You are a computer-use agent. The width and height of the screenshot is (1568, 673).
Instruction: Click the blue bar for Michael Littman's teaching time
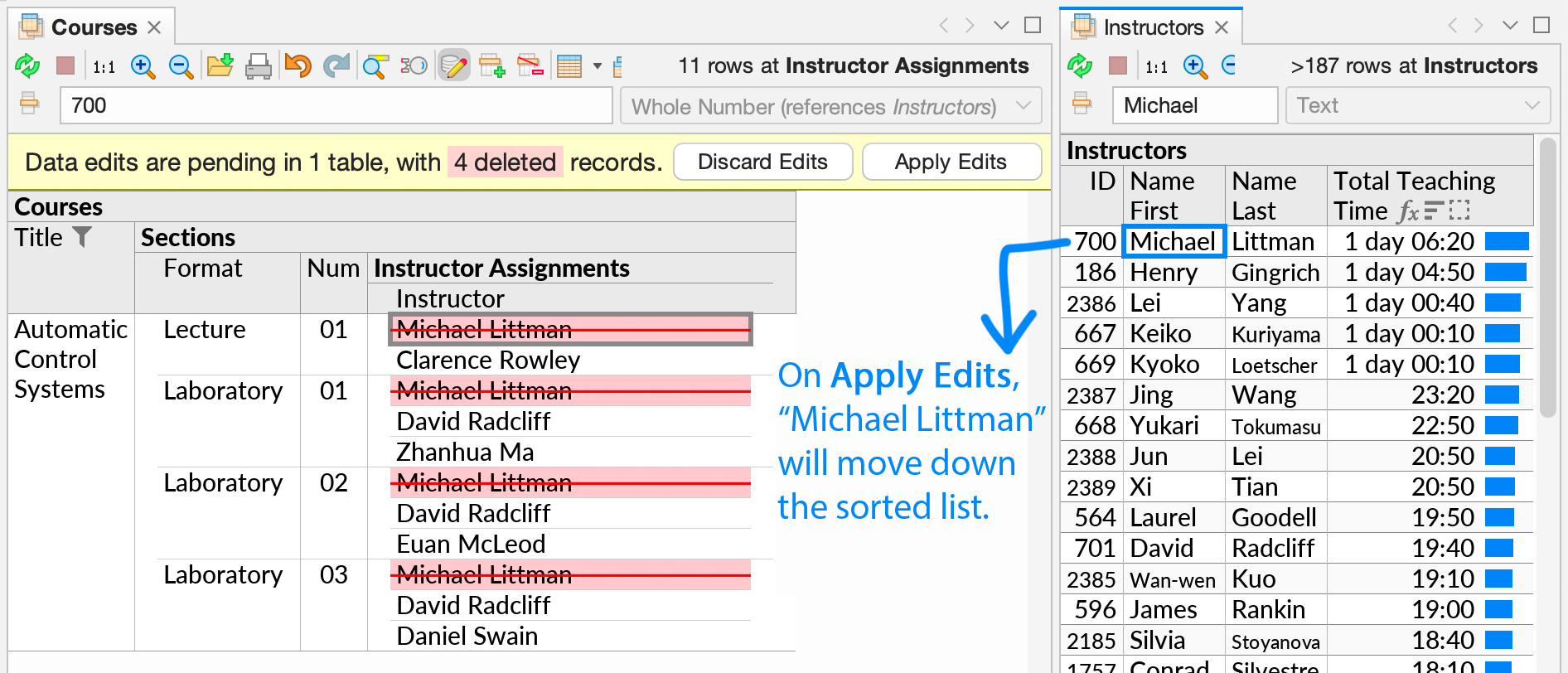point(1507,241)
